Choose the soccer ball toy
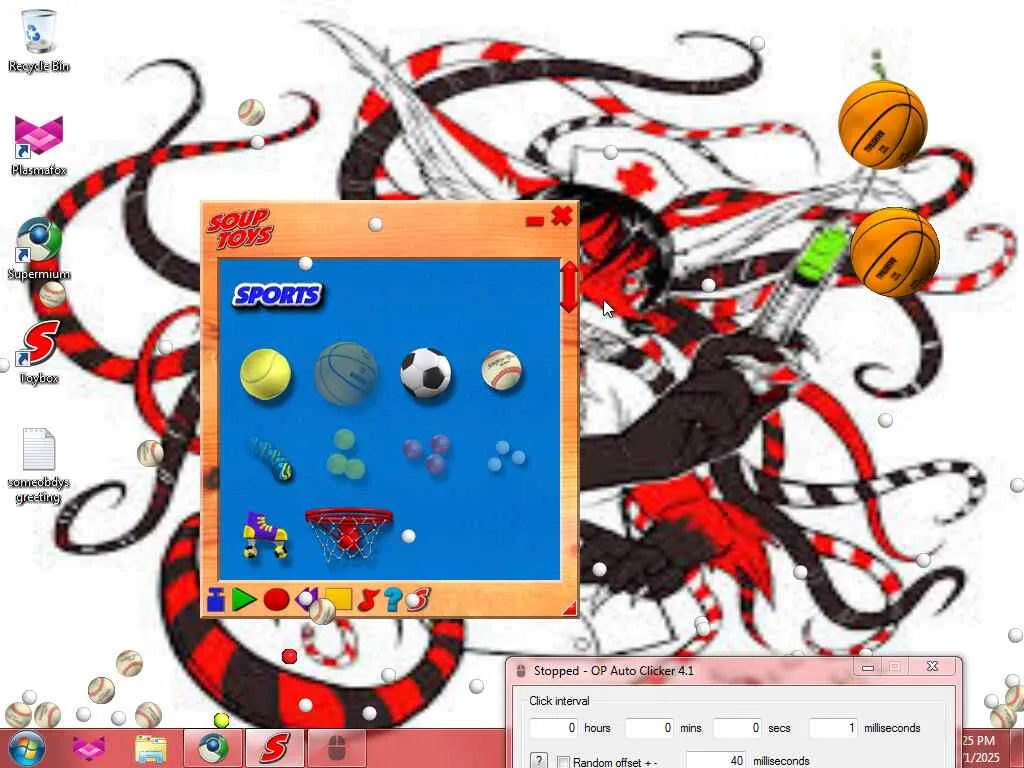 click(x=426, y=372)
